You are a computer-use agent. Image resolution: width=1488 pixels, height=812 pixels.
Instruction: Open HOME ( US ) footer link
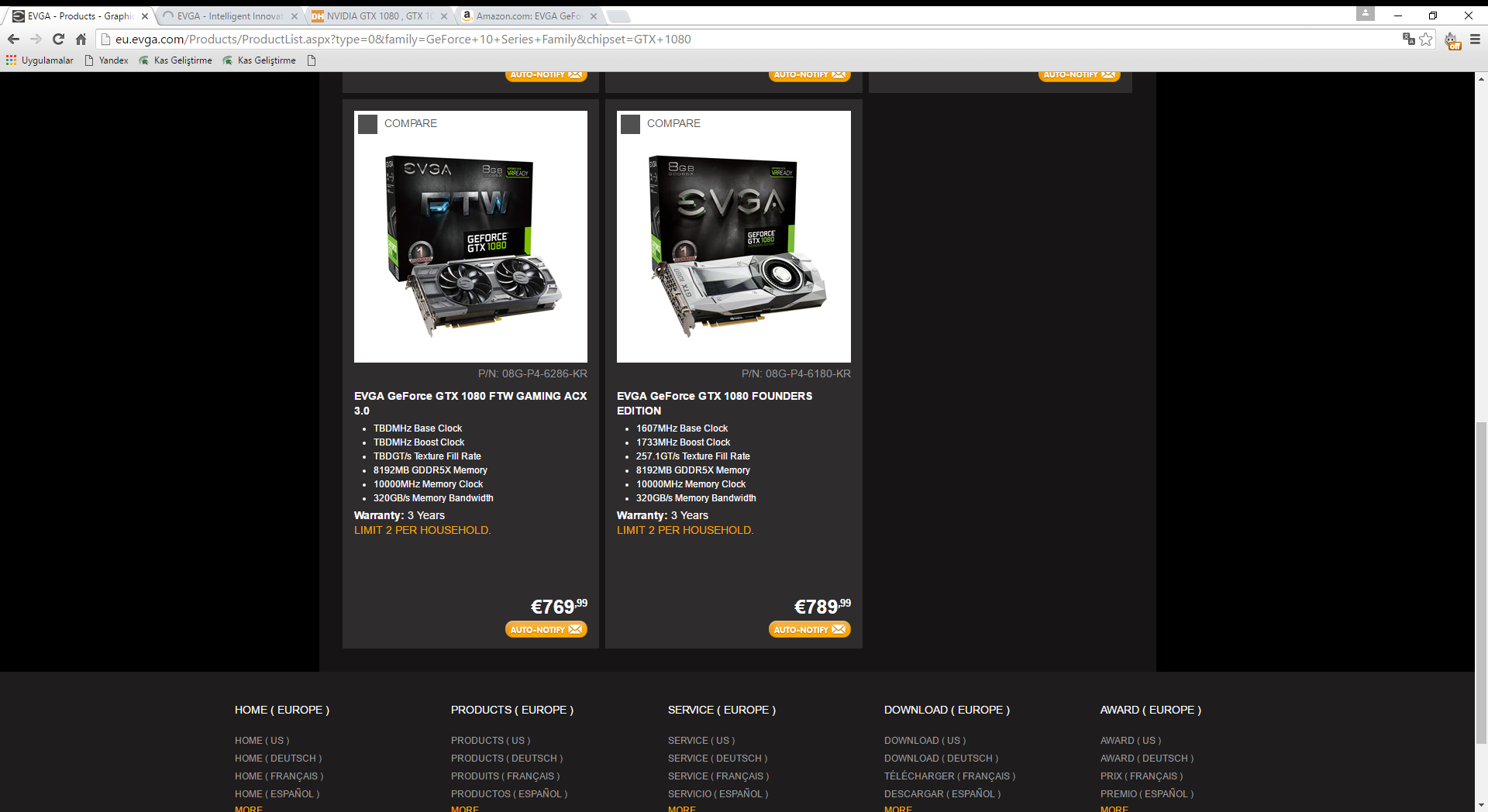[x=262, y=741]
